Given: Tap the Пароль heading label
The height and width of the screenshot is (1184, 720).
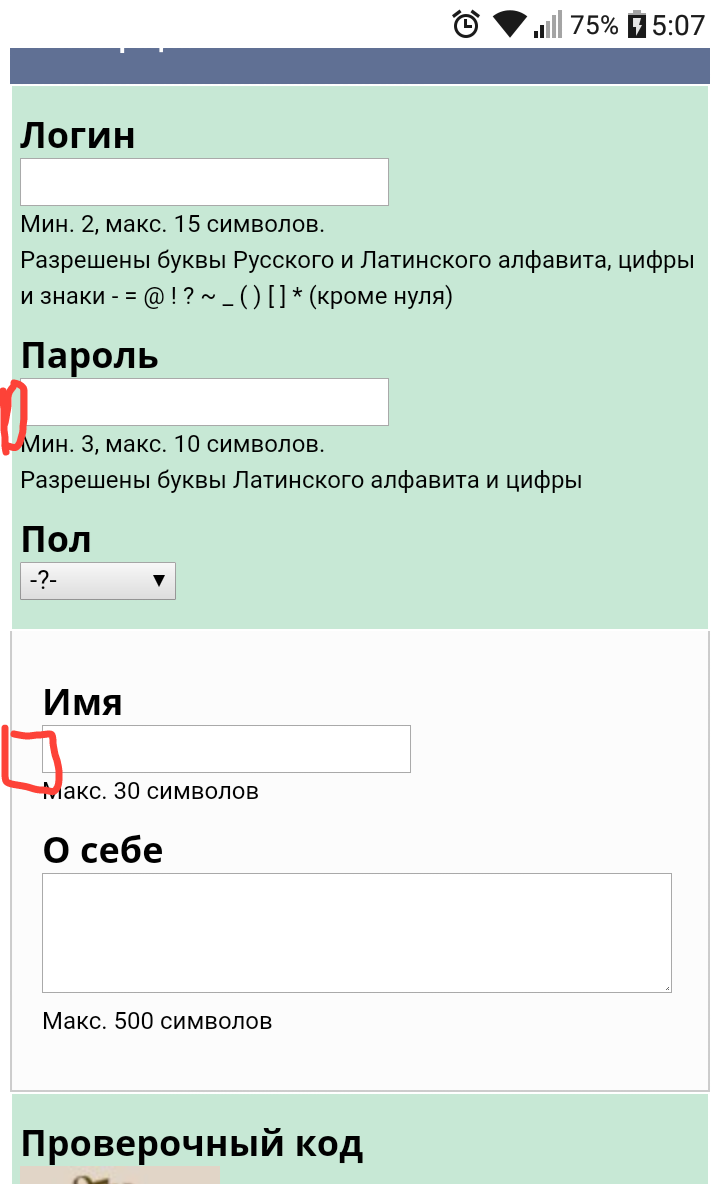Looking at the screenshot, I should pos(90,355).
